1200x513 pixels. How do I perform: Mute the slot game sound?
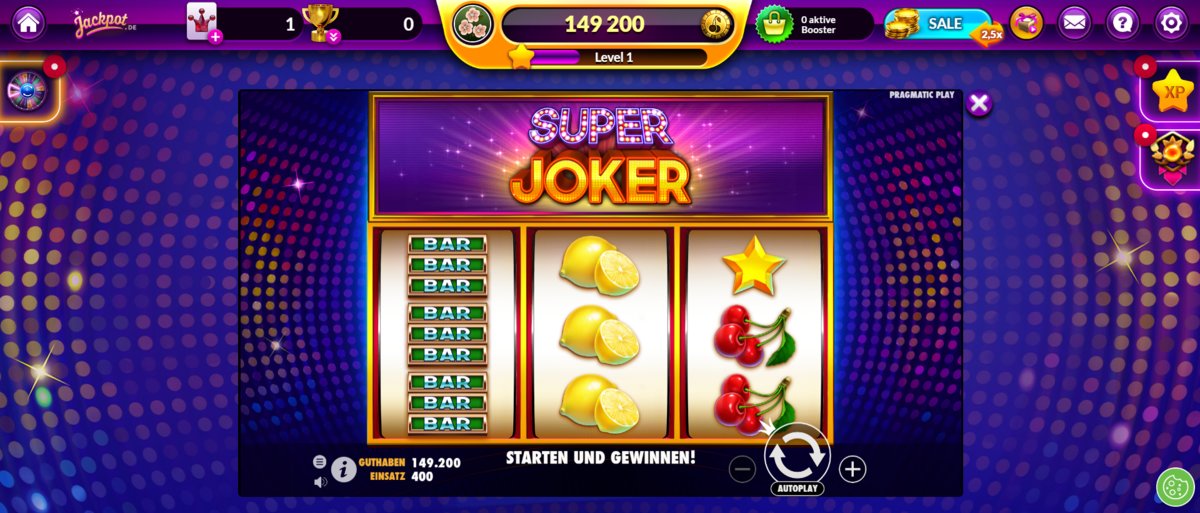(320, 482)
